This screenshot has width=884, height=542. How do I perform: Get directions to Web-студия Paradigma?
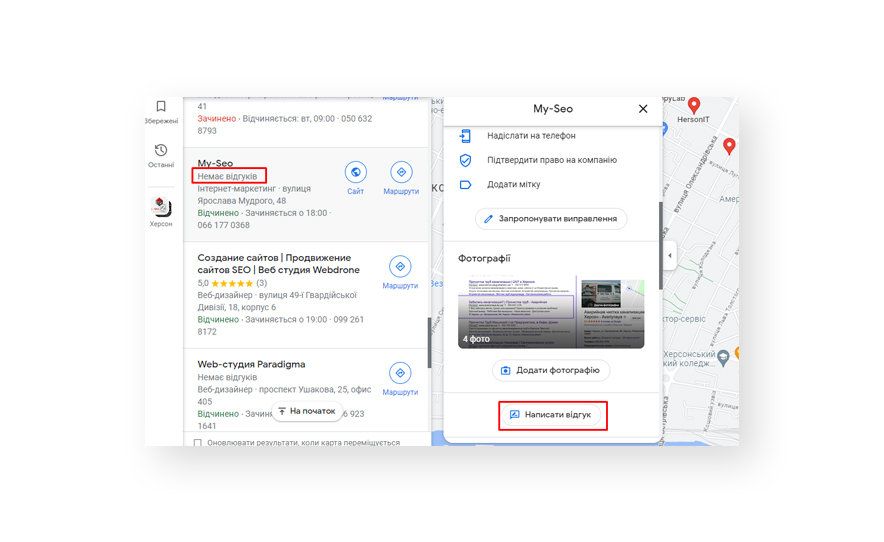point(400,373)
